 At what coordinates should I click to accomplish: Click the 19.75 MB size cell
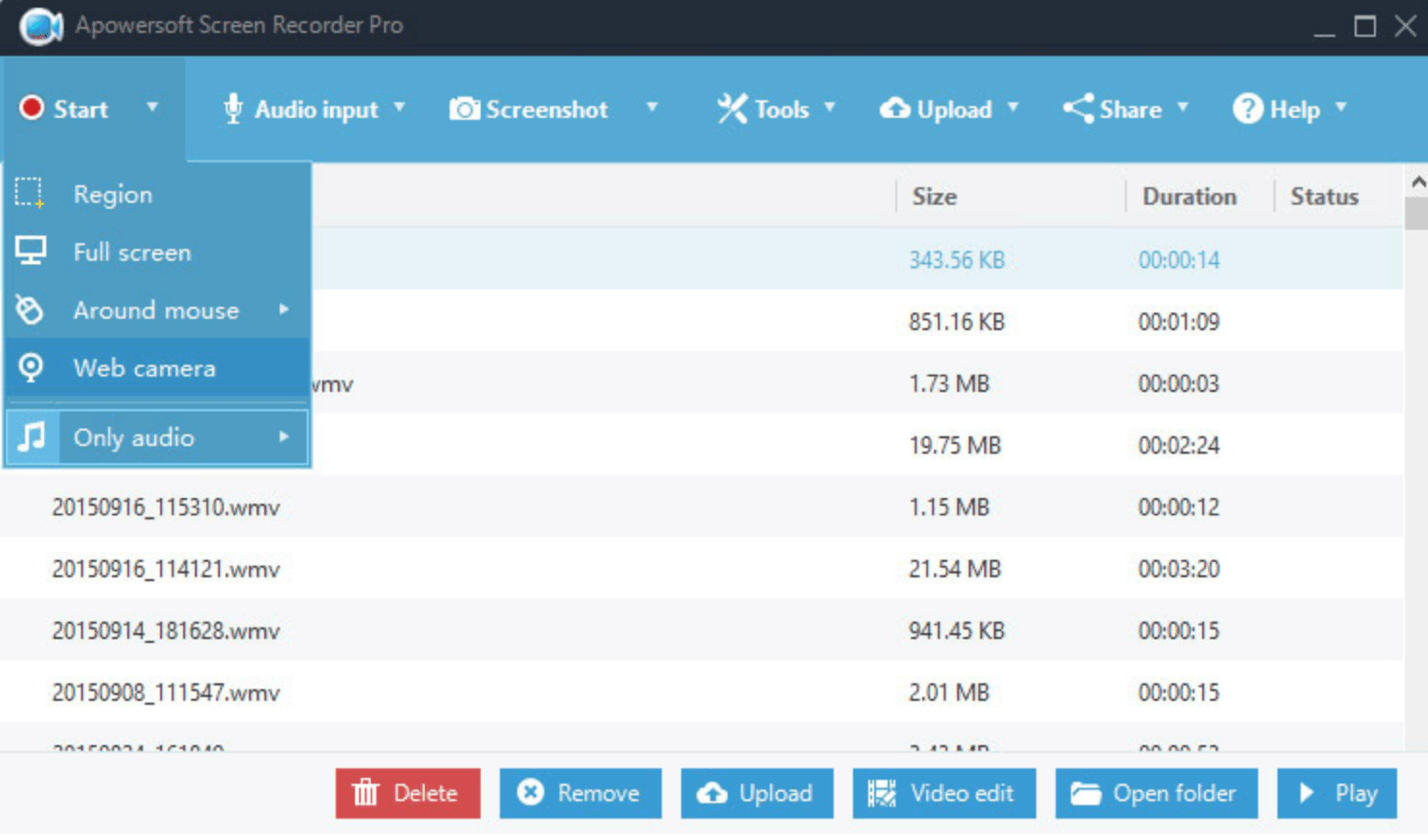pos(955,445)
